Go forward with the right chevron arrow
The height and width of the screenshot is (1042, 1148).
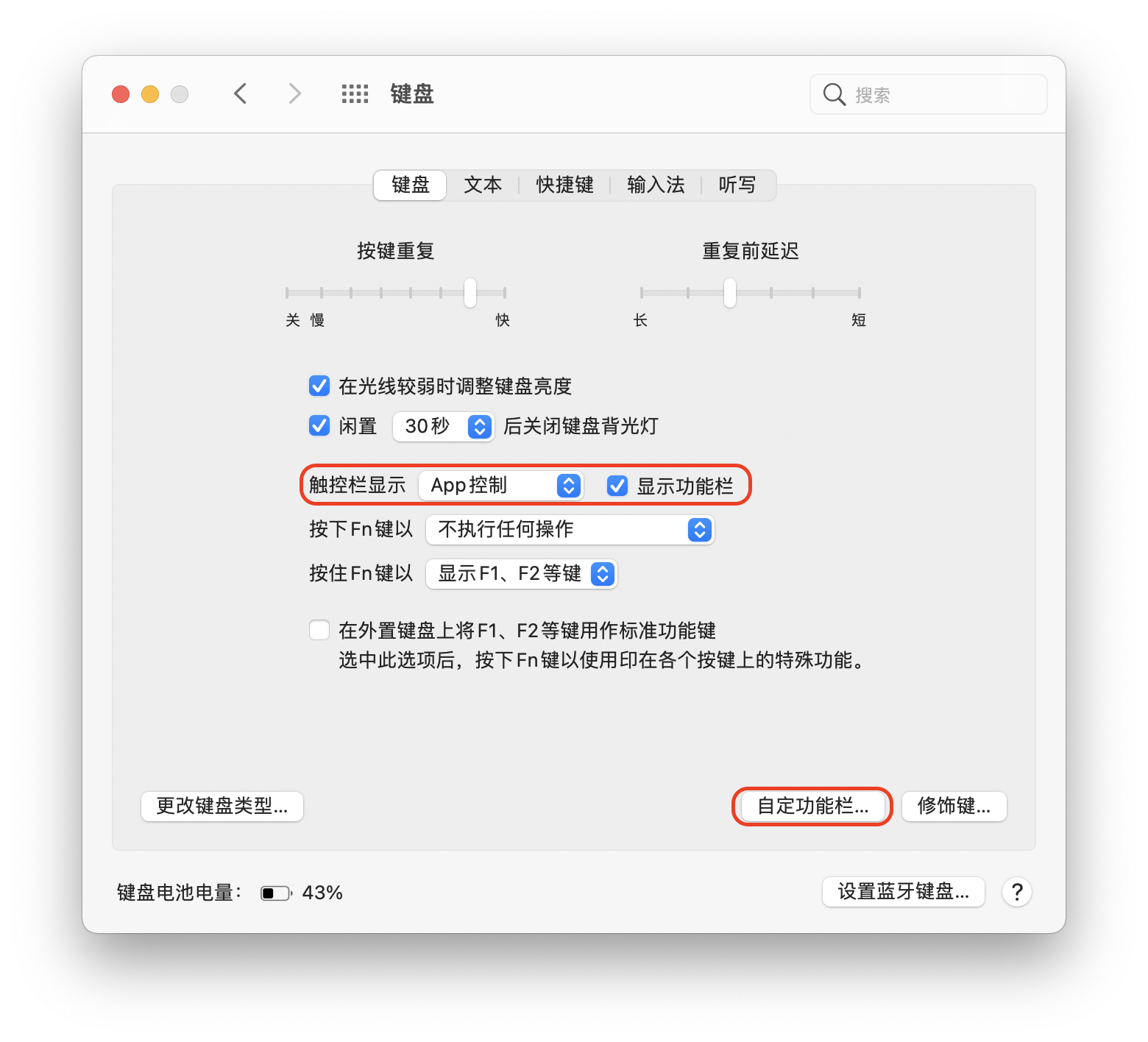coord(294,93)
